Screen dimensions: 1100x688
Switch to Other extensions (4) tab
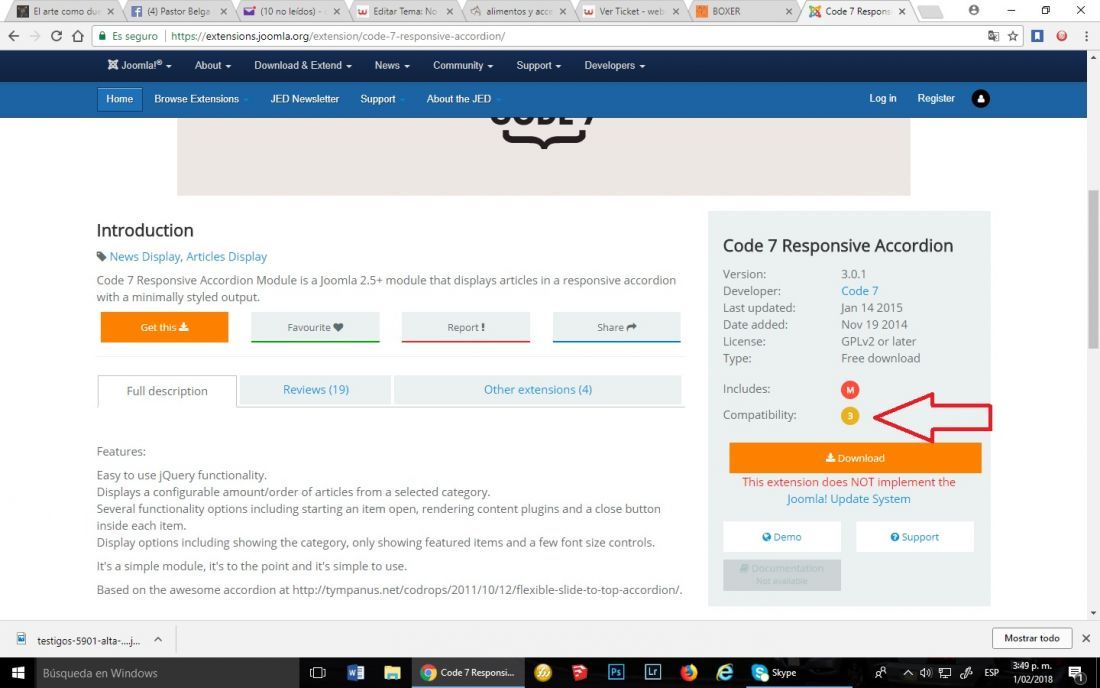click(537, 390)
